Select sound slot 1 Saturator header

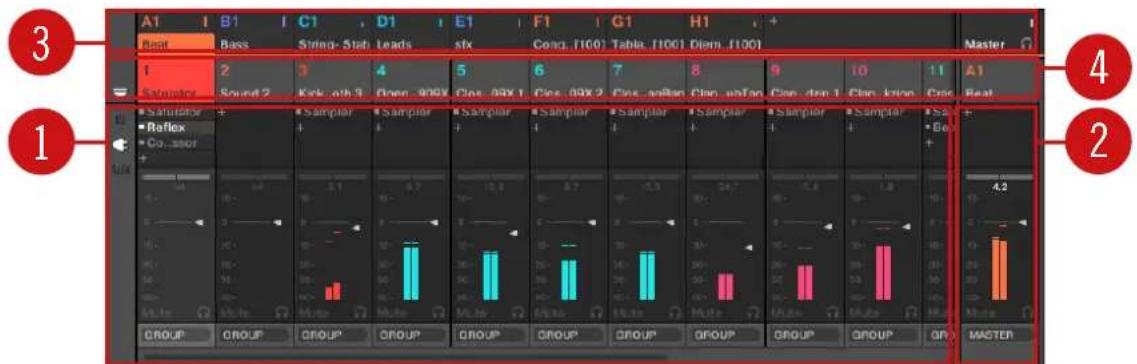click(x=175, y=80)
